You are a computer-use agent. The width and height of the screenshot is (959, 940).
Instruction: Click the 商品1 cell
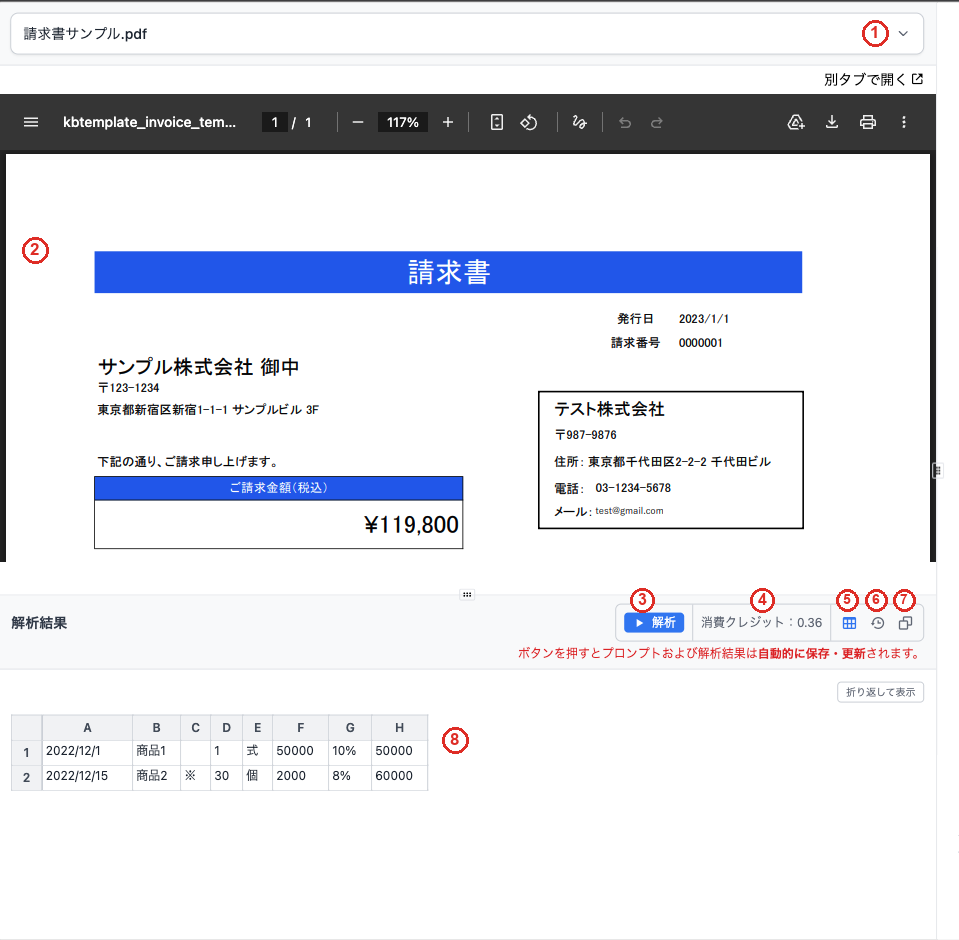click(157, 751)
